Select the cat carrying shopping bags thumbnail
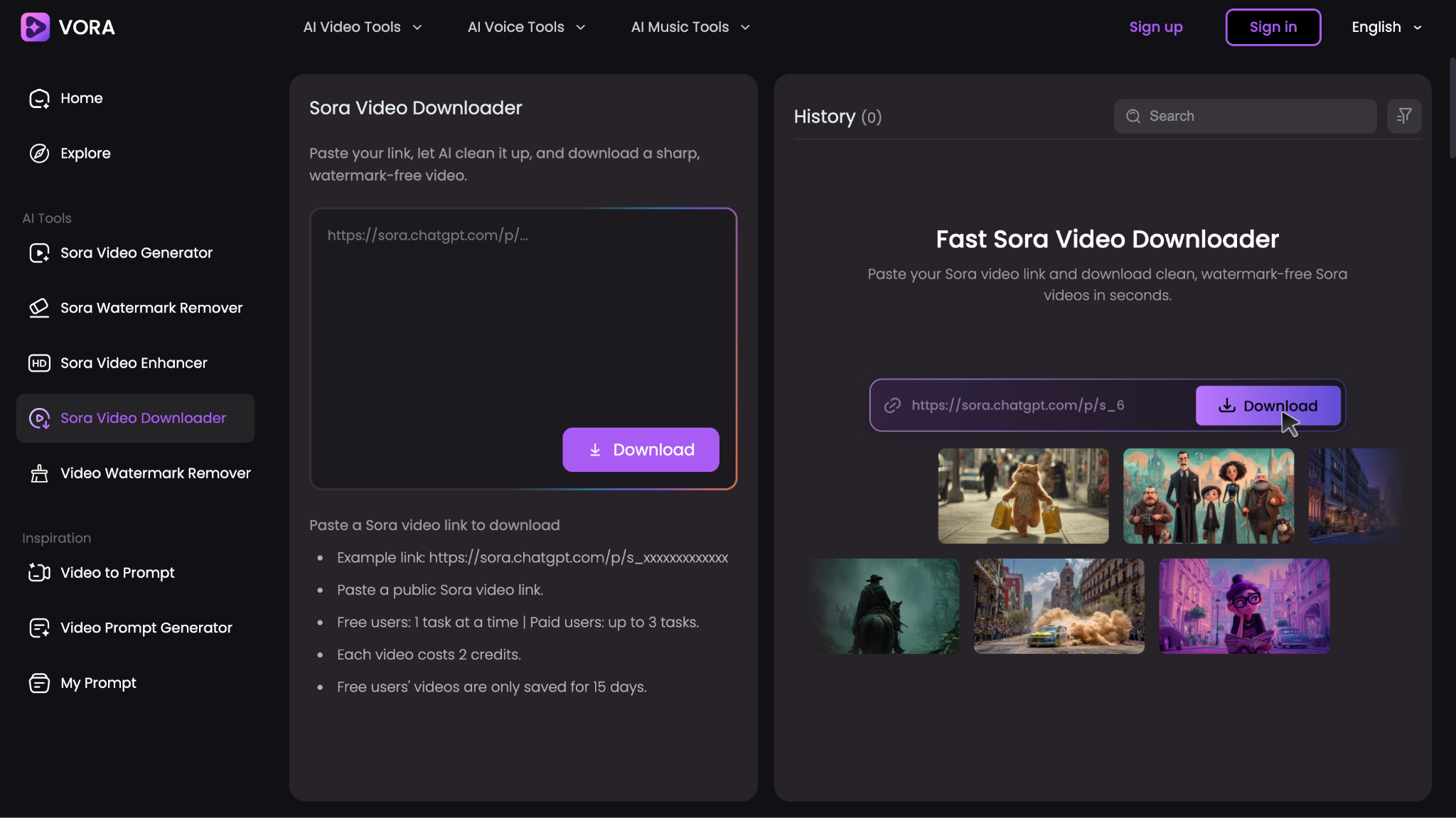 [1022, 495]
